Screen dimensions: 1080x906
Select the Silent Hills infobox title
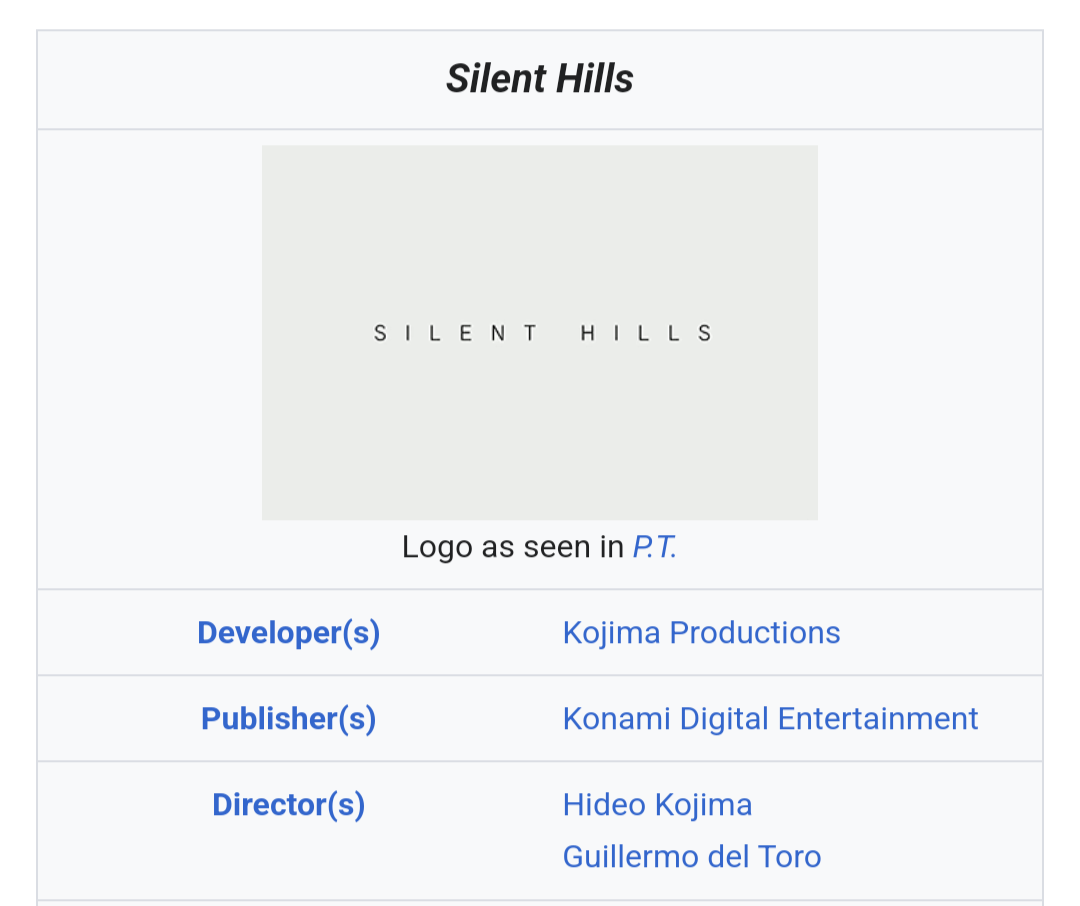(539, 78)
